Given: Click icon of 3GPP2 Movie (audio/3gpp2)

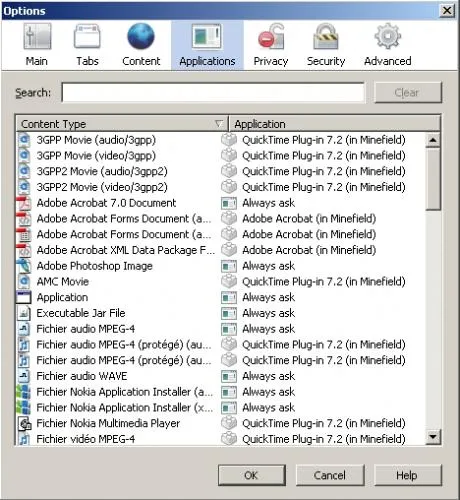Looking at the screenshot, I should 24,171.
